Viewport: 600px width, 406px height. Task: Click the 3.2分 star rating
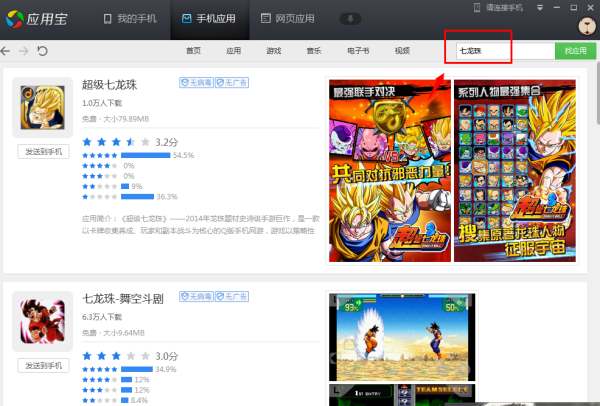point(130,142)
